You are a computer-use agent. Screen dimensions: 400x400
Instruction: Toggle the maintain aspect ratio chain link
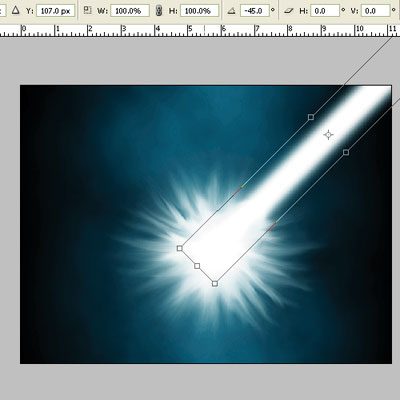(x=159, y=11)
